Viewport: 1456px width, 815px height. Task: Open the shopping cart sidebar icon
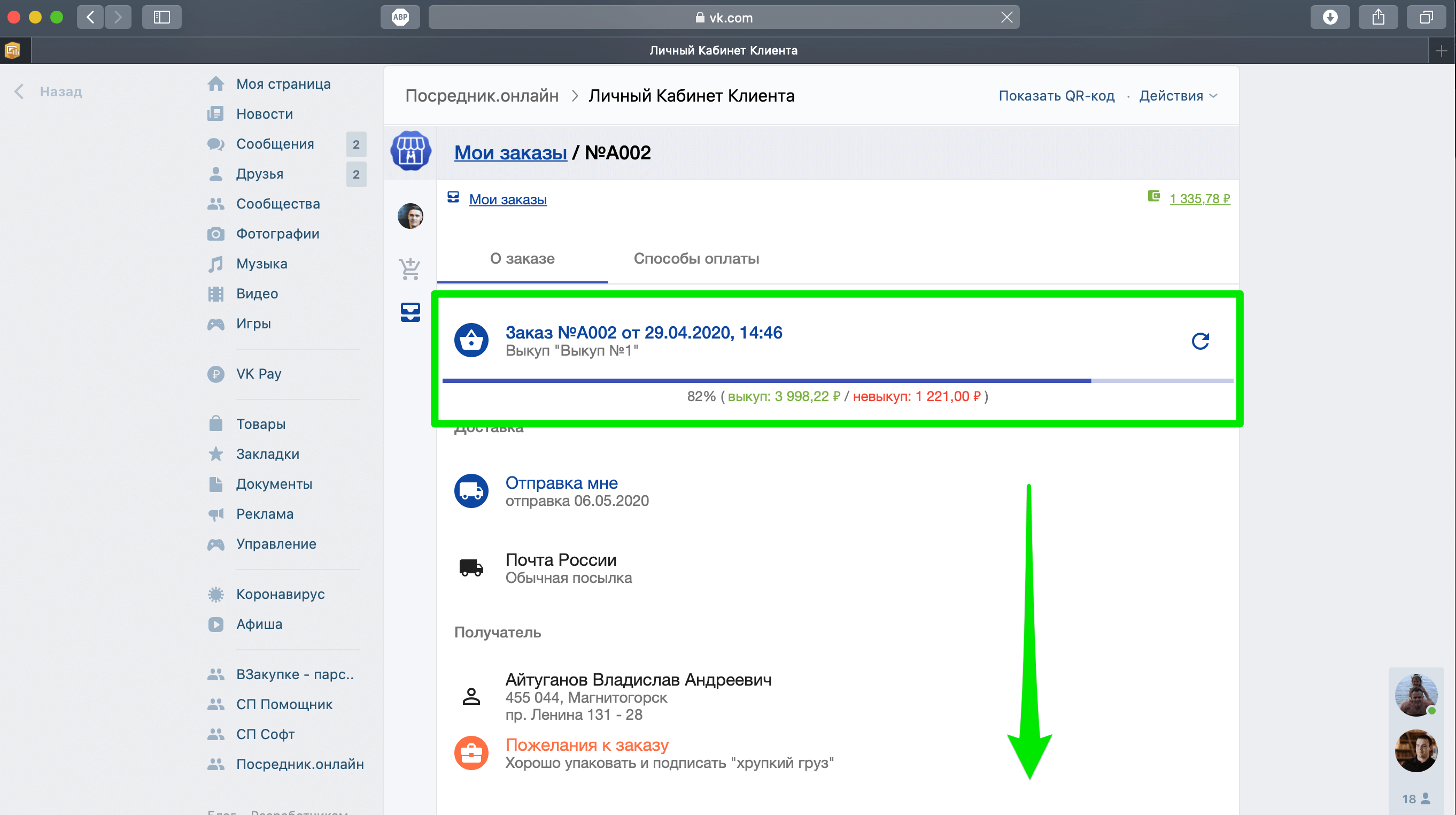[410, 269]
